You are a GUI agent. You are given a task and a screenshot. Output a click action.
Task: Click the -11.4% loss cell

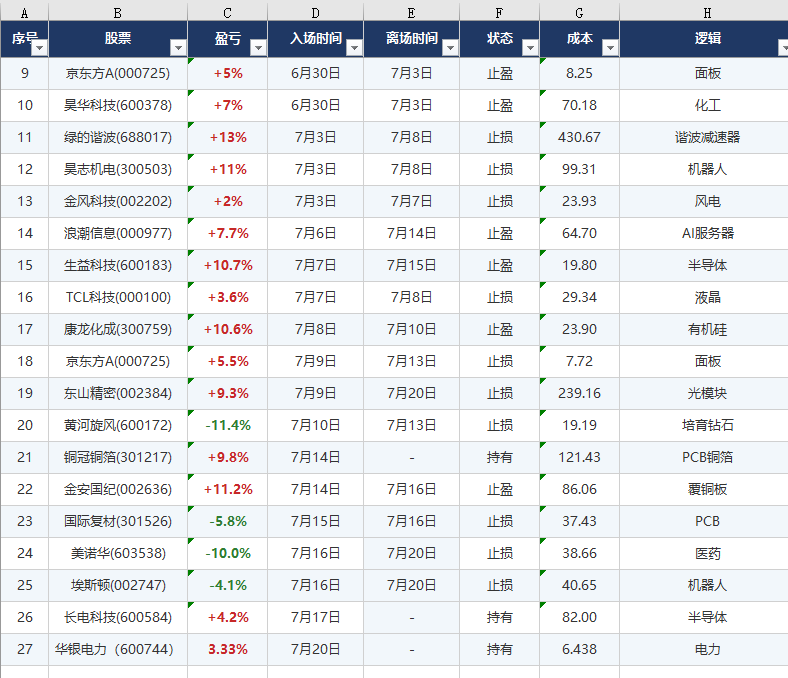[x=228, y=425]
